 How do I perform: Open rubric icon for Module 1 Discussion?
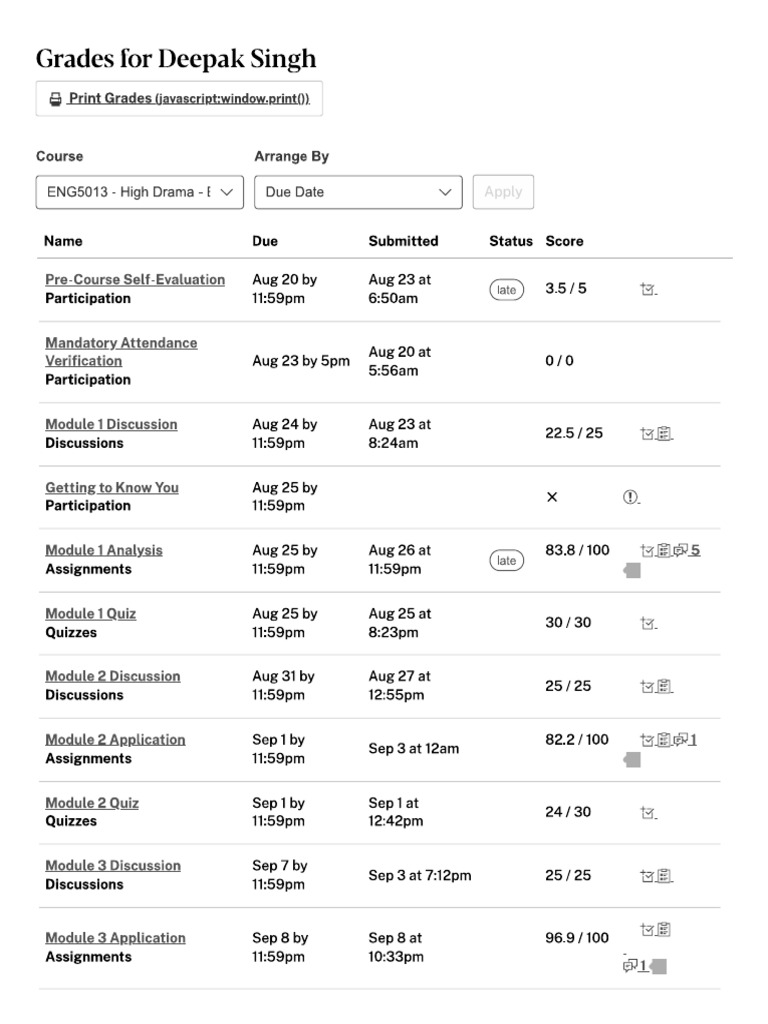[x=665, y=434]
